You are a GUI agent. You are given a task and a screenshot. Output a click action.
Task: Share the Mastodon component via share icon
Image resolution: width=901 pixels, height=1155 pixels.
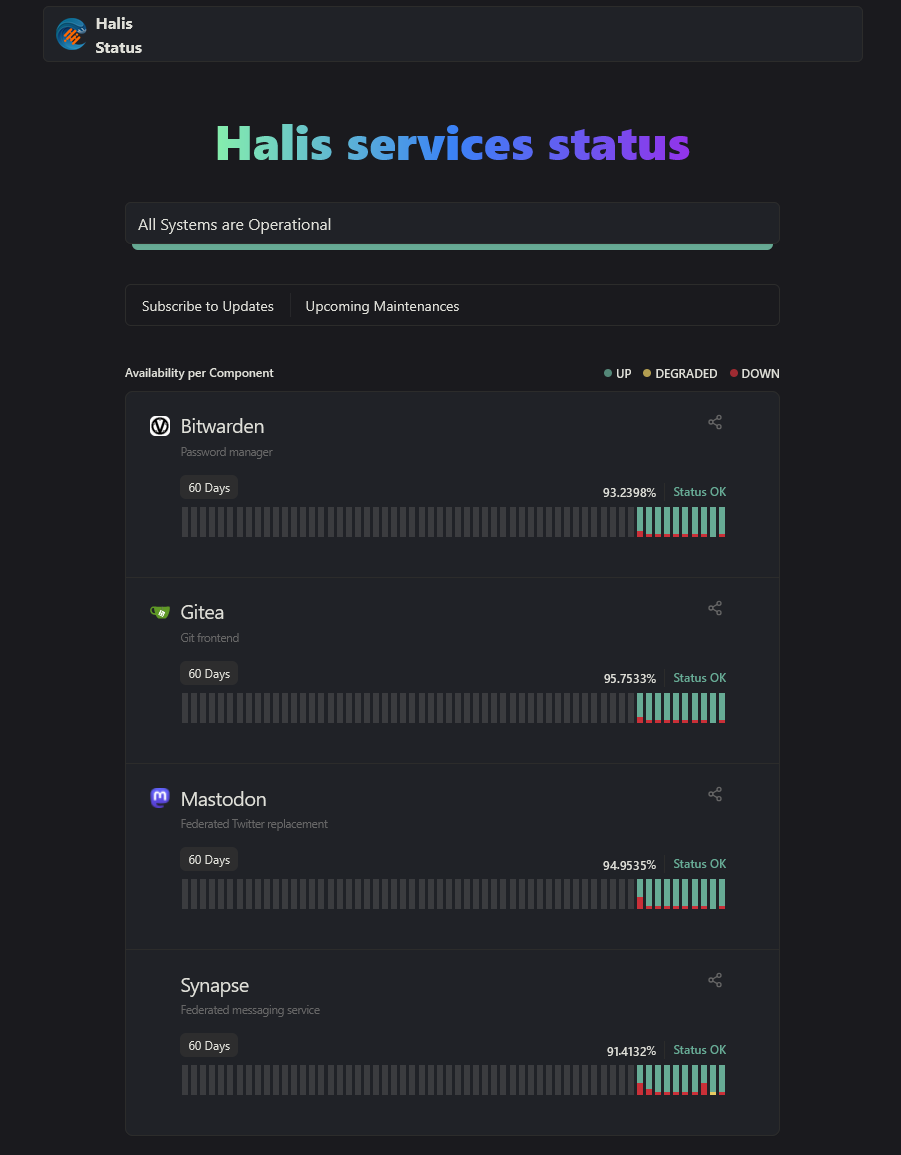[715, 794]
